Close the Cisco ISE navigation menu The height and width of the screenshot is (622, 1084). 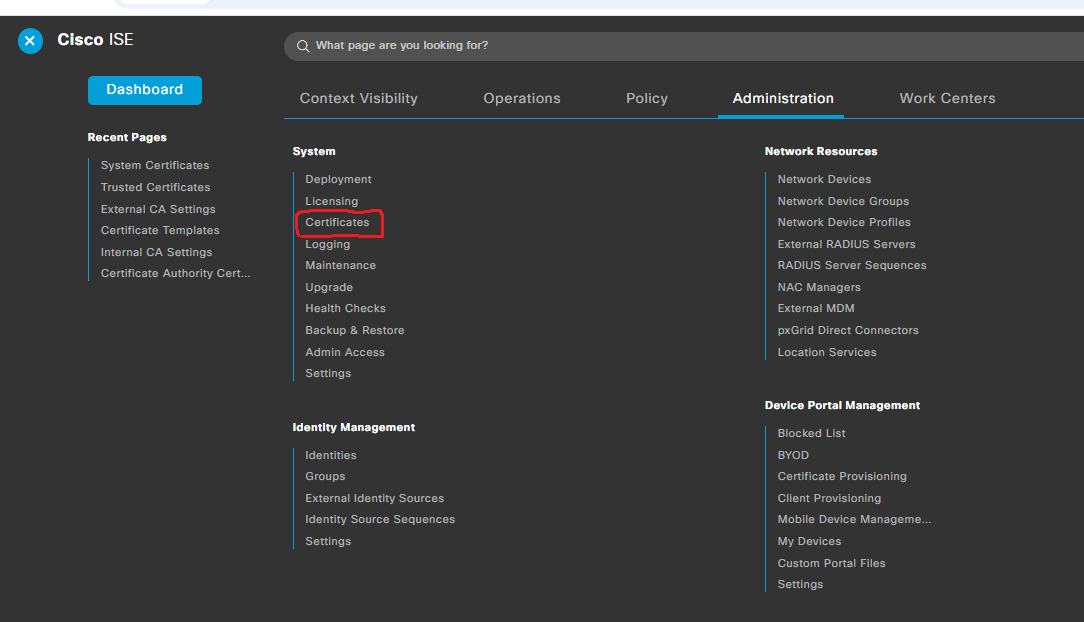coord(30,41)
